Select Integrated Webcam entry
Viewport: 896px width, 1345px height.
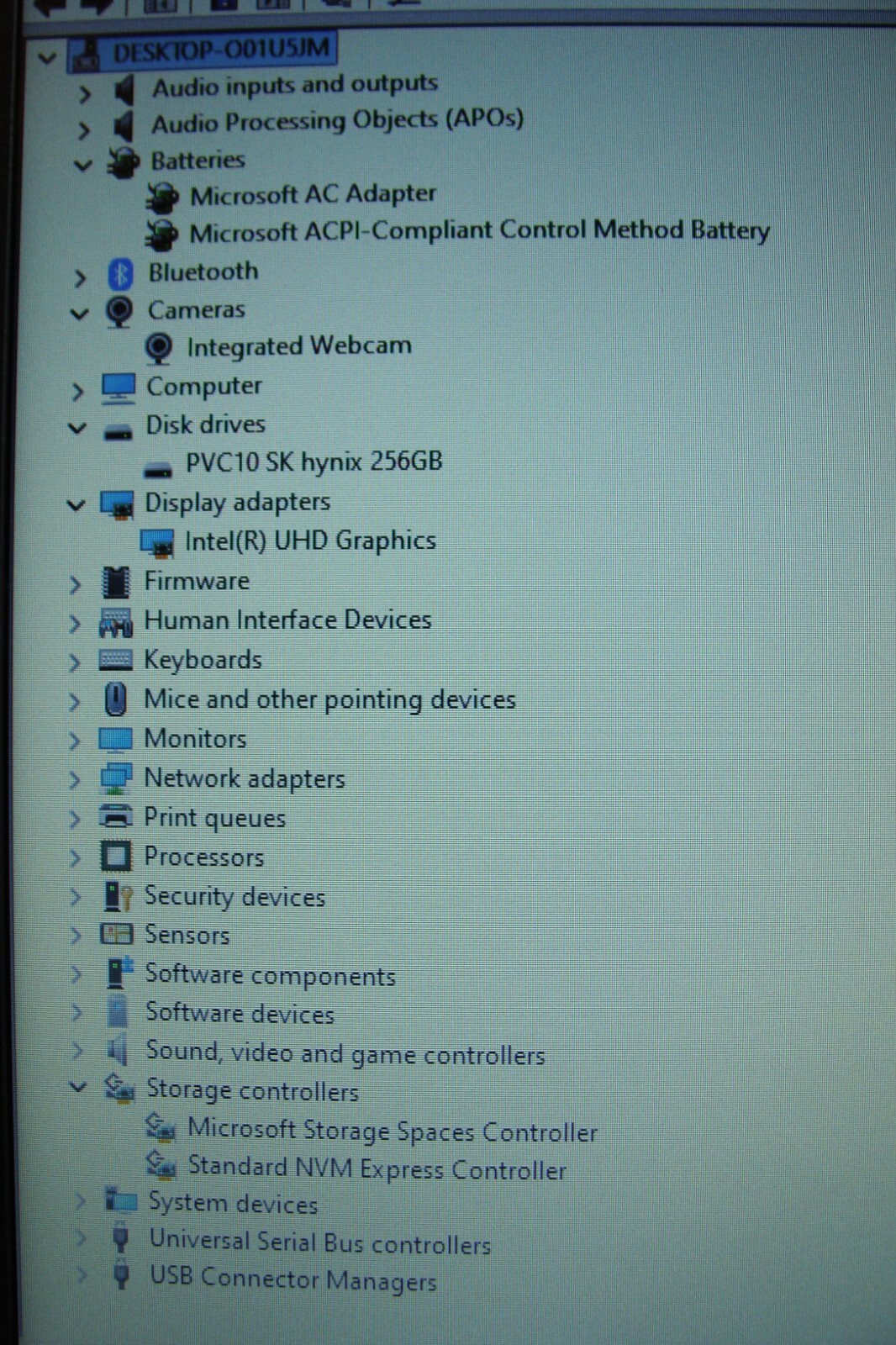point(299,346)
